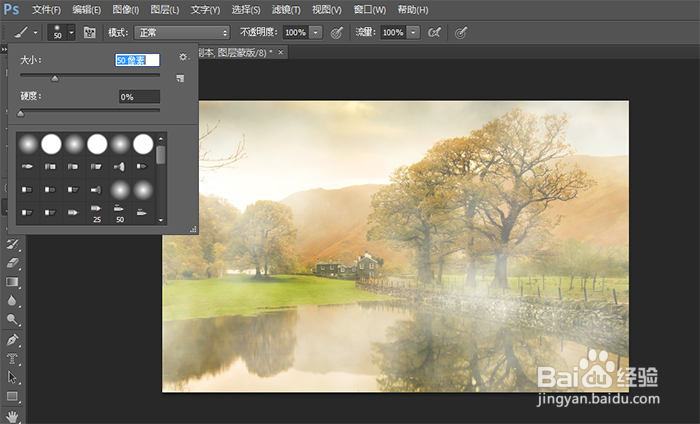Open the 帮助(H) menu
Viewport: 700px width, 424px height.
pos(413,9)
